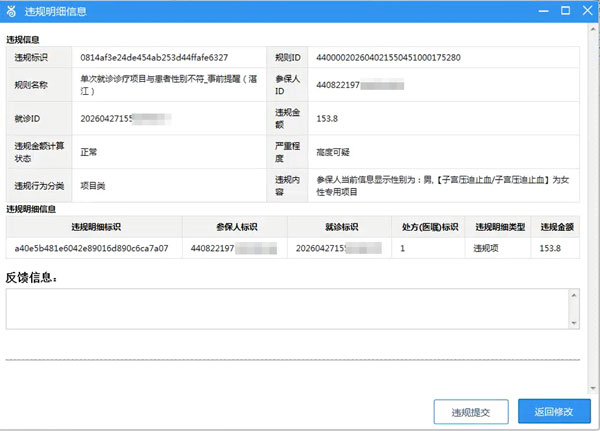Screen dimensions: 600x431
Task: Click detail ID a40e5b481e6042e89016d890c6ca7a07
Action: [x=91, y=248]
